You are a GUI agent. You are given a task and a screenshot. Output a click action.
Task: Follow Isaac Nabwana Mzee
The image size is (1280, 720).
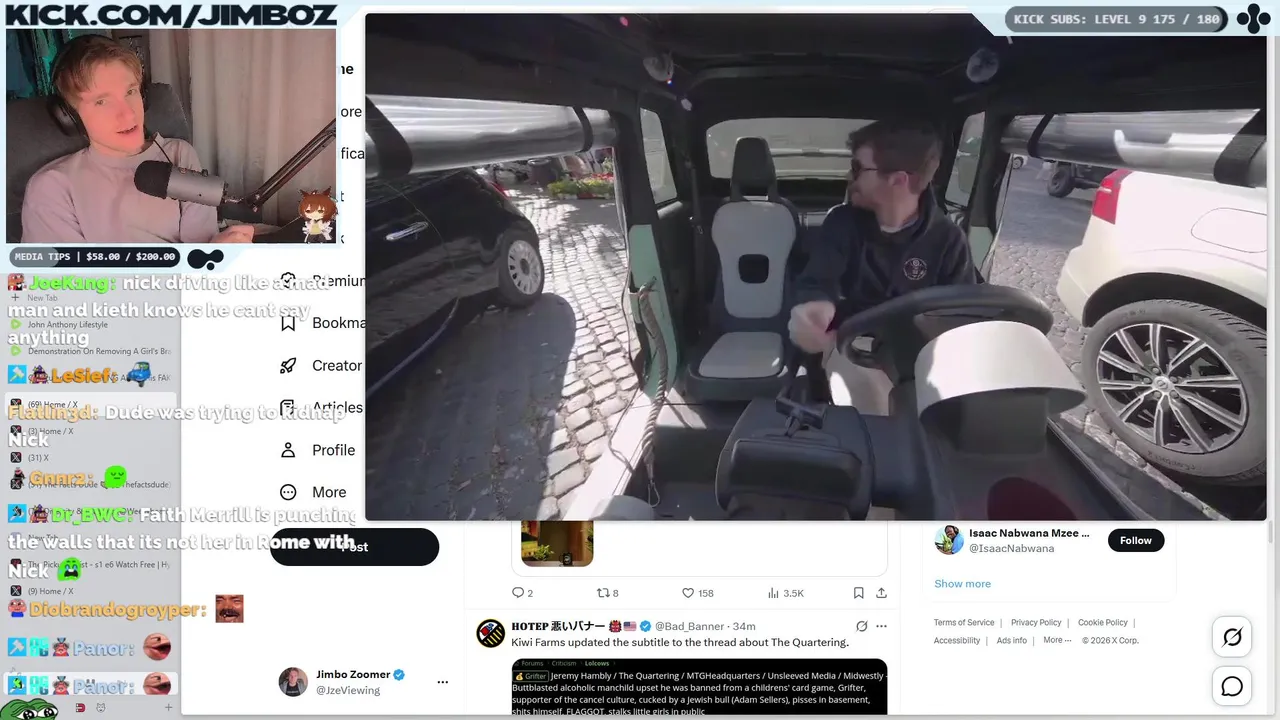click(x=1136, y=540)
